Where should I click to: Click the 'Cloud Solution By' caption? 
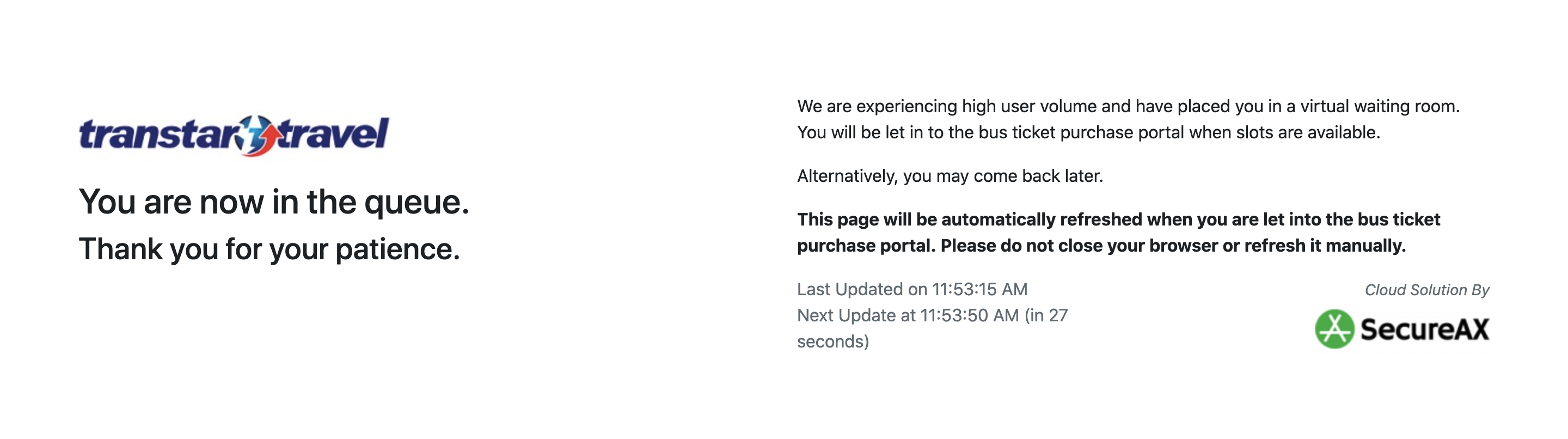coord(1427,290)
